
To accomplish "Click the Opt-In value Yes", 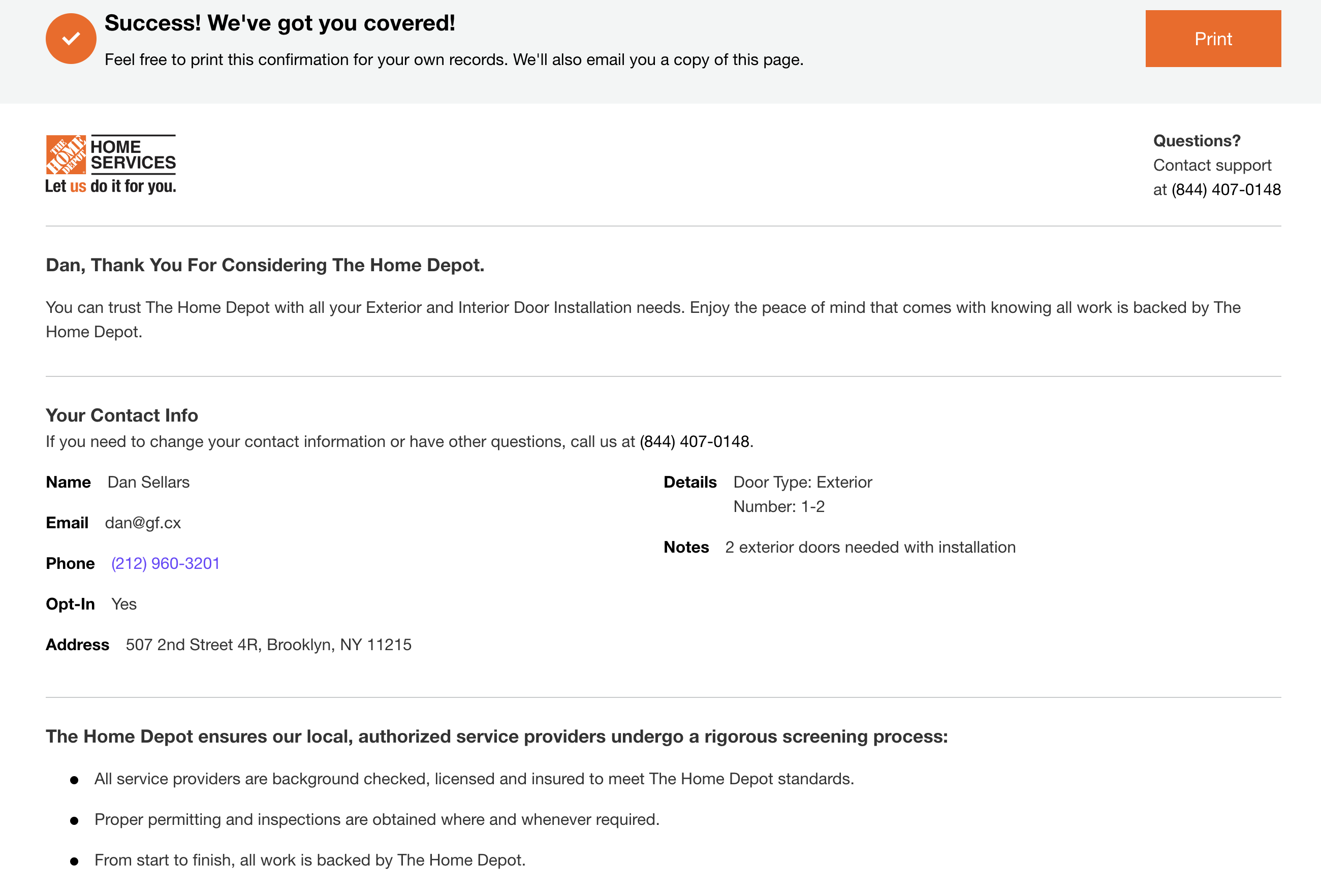I will [124, 604].
